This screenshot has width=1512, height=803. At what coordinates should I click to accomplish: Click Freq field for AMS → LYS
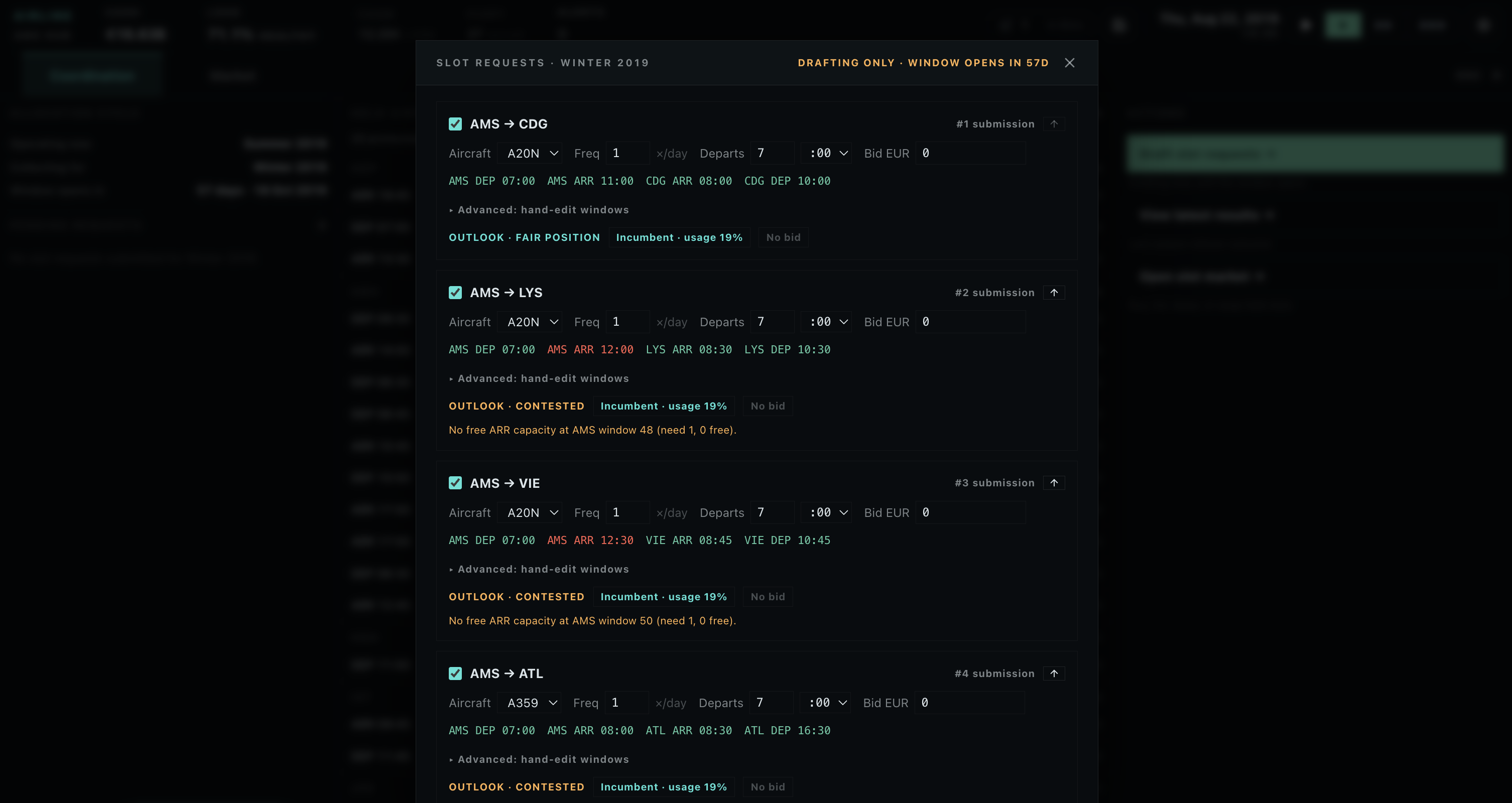[x=627, y=322]
